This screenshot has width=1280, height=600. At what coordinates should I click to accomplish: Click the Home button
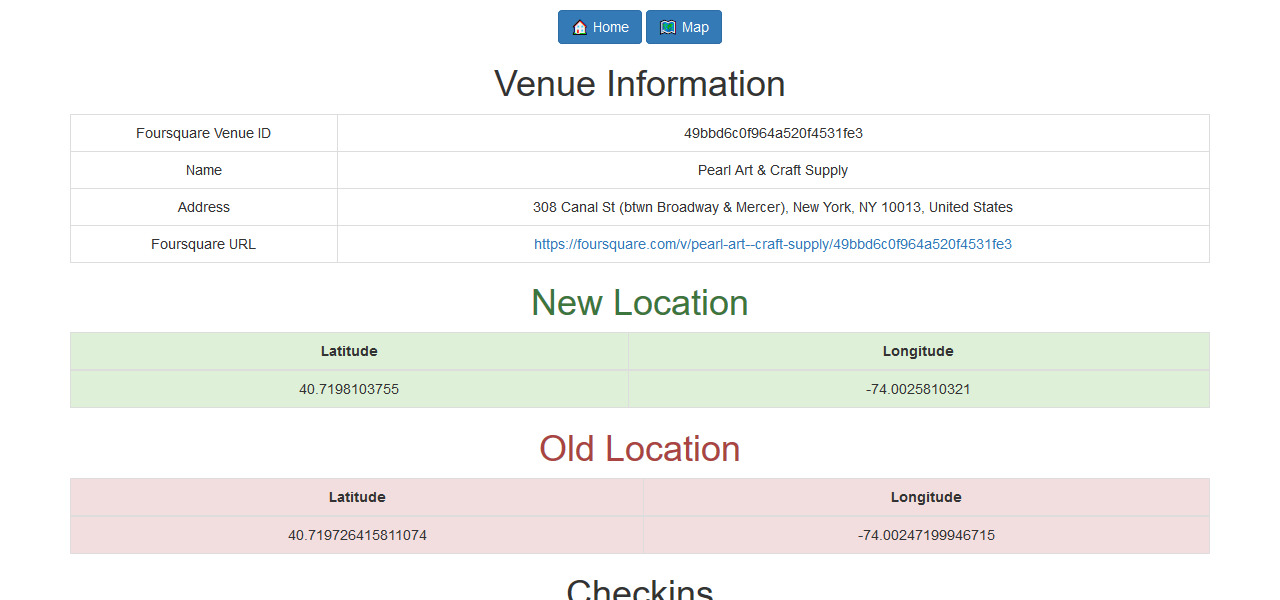(x=600, y=27)
